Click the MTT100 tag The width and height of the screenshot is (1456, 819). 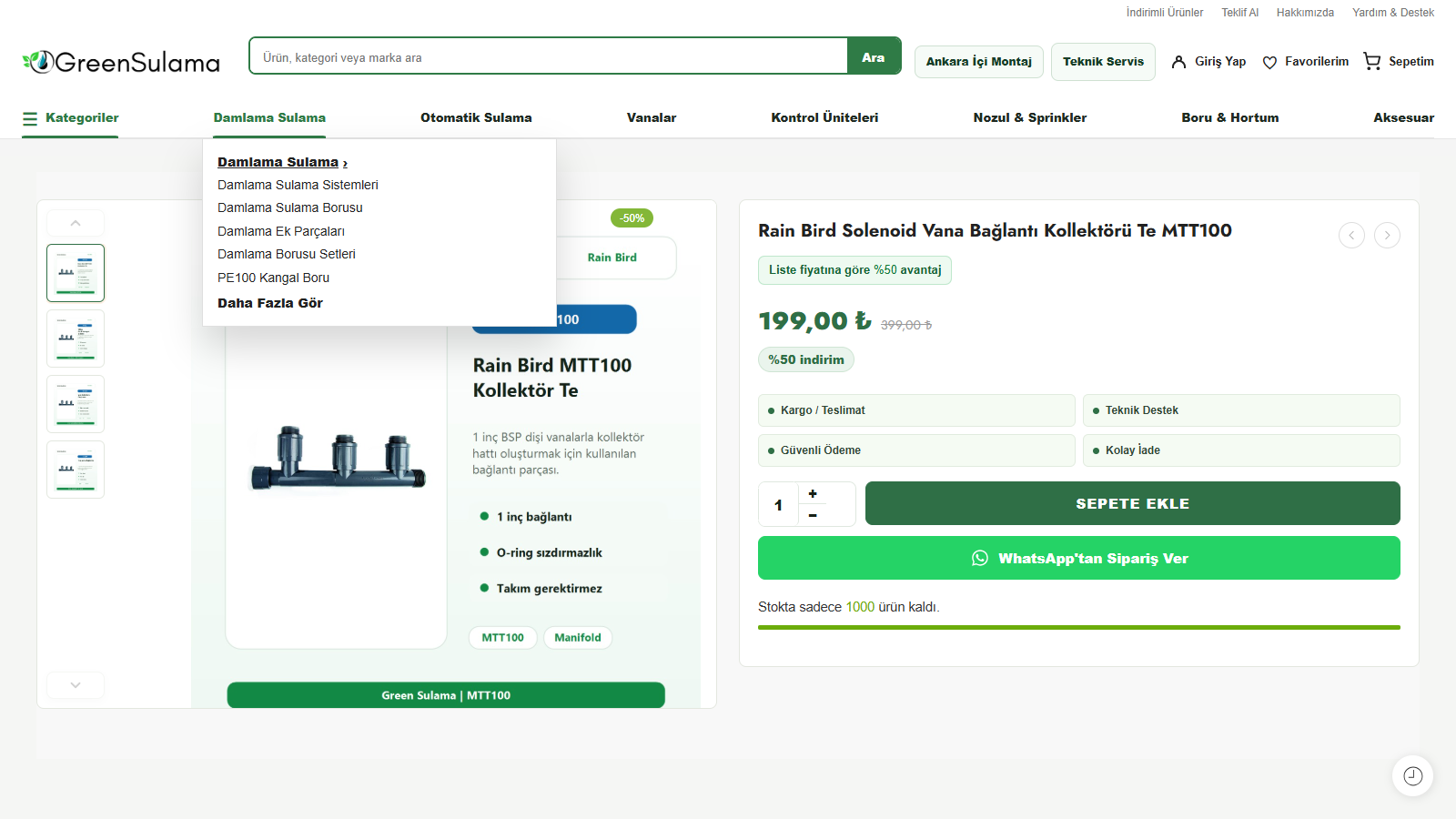pos(503,638)
